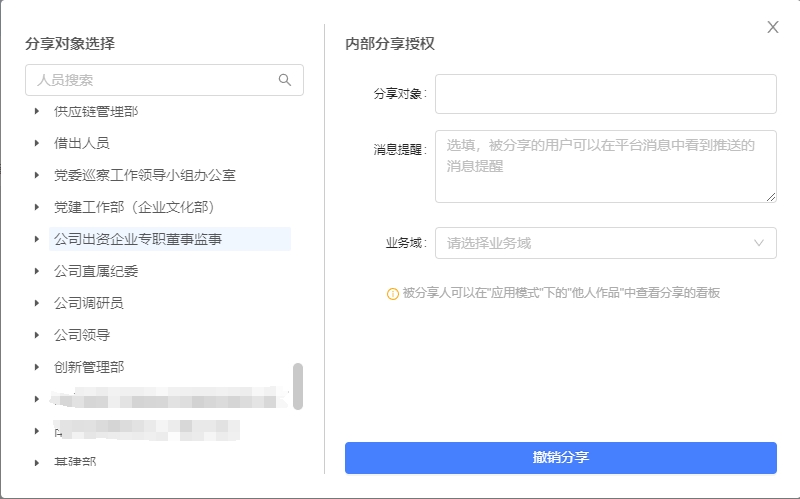The height and width of the screenshot is (499, 800).
Task: Open the 业务域 dropdown
Action: [x=595, y=243]
